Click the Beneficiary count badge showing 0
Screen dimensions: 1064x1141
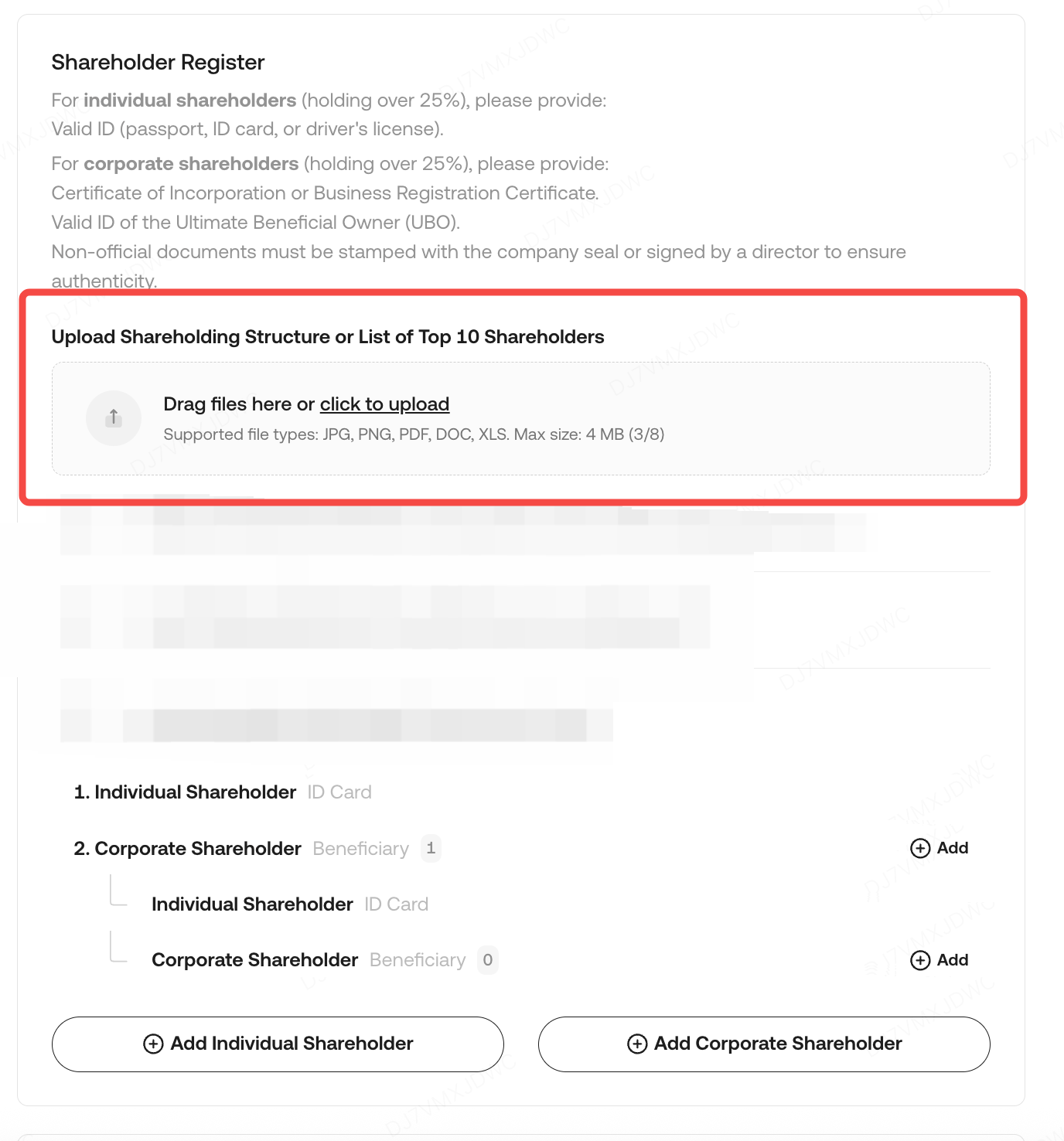click(x=487, y=960)
